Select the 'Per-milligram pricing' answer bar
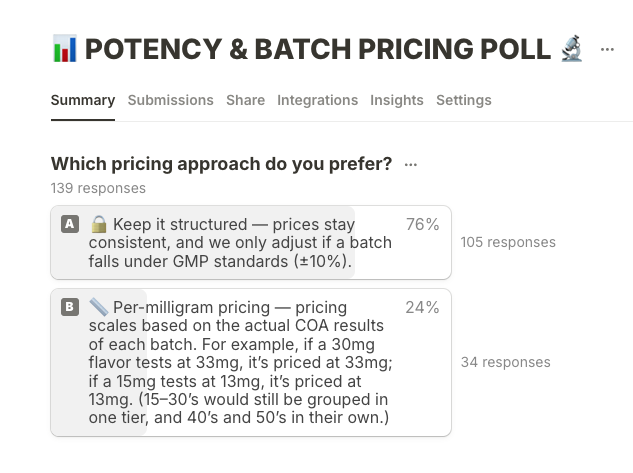The height and width of the screenshot is (473, 633). 250,362
